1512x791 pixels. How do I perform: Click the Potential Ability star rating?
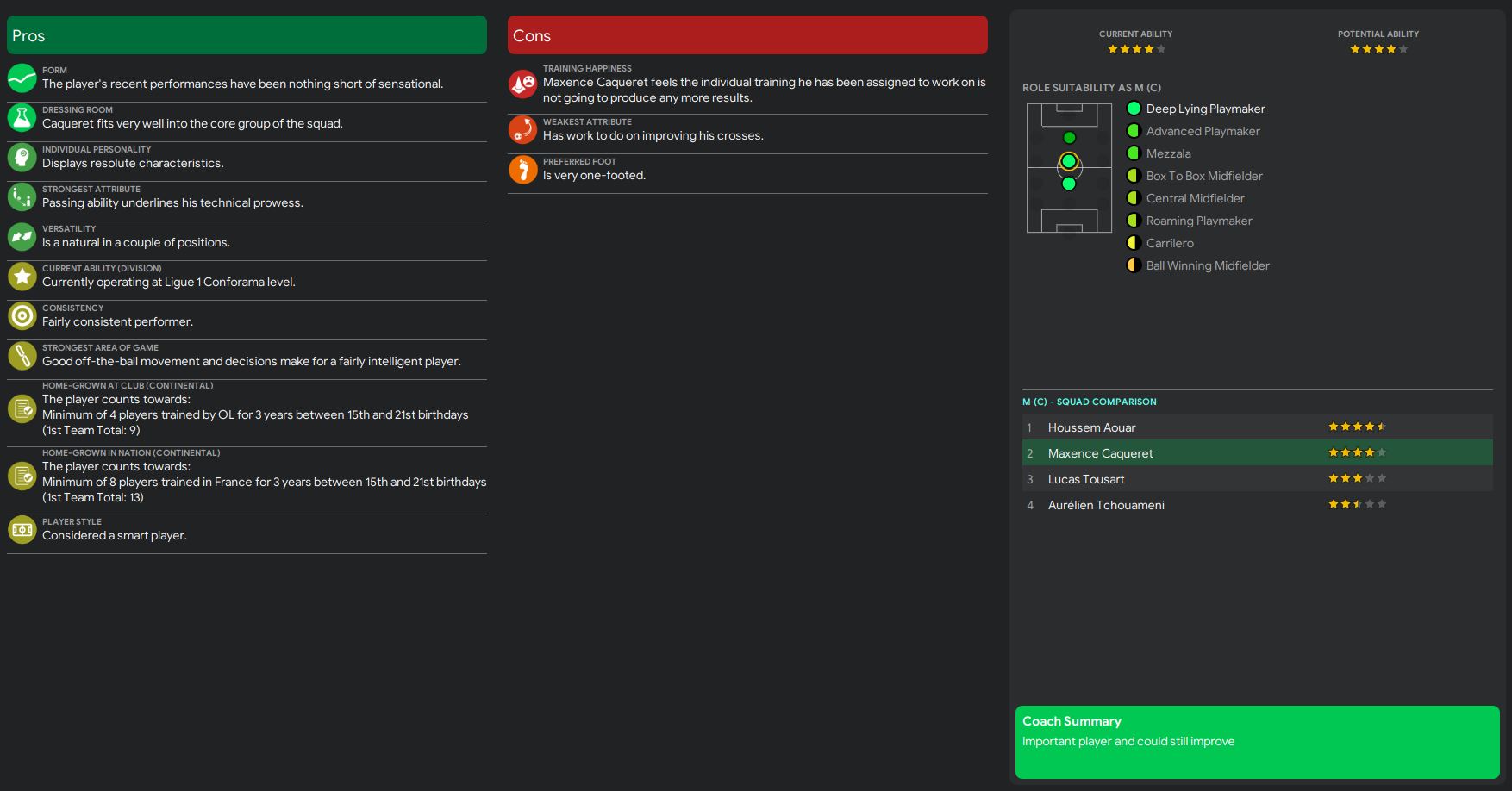point(1378,49)
